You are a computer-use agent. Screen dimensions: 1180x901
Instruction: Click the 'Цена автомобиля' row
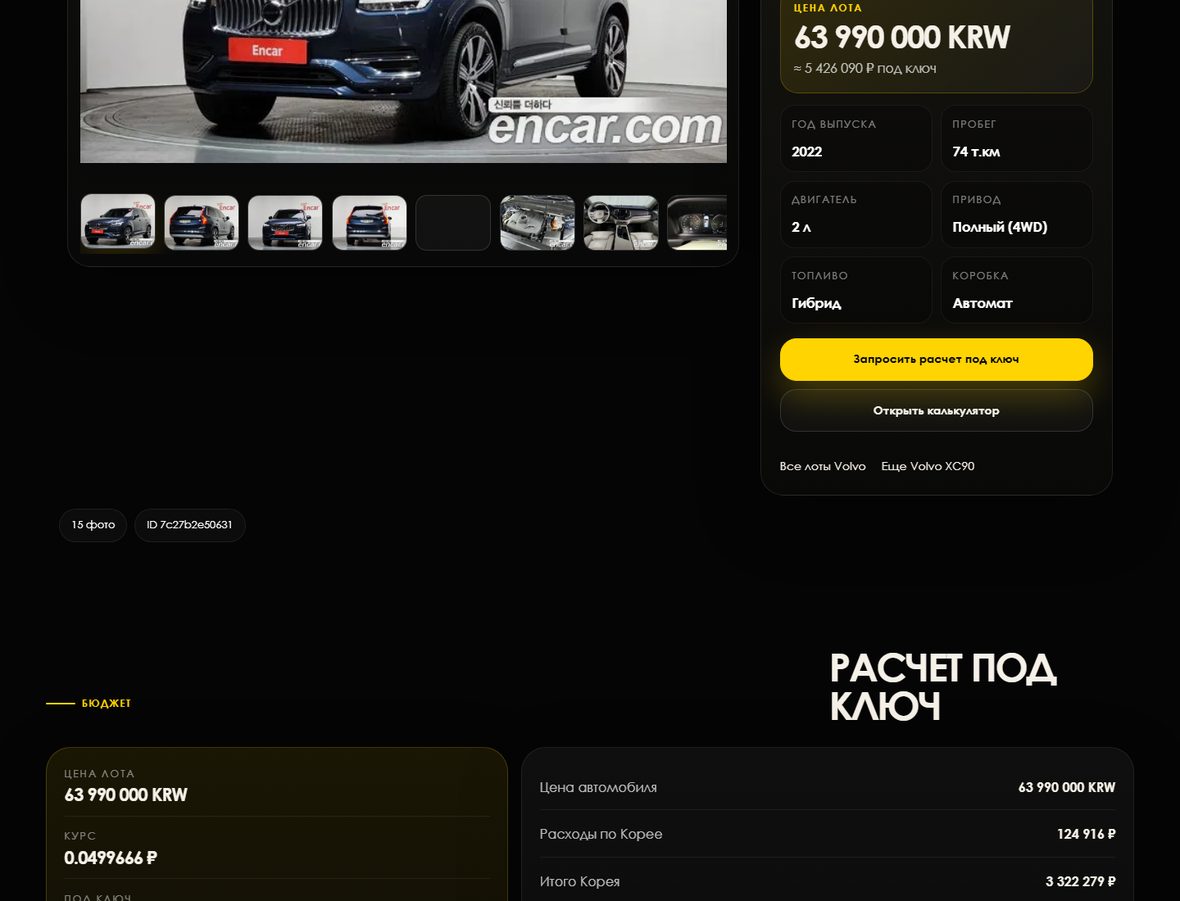coord(827,787)
